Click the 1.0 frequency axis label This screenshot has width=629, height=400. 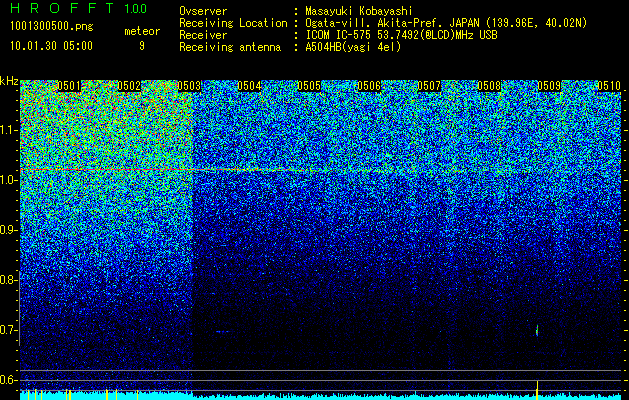click(9, 180)
